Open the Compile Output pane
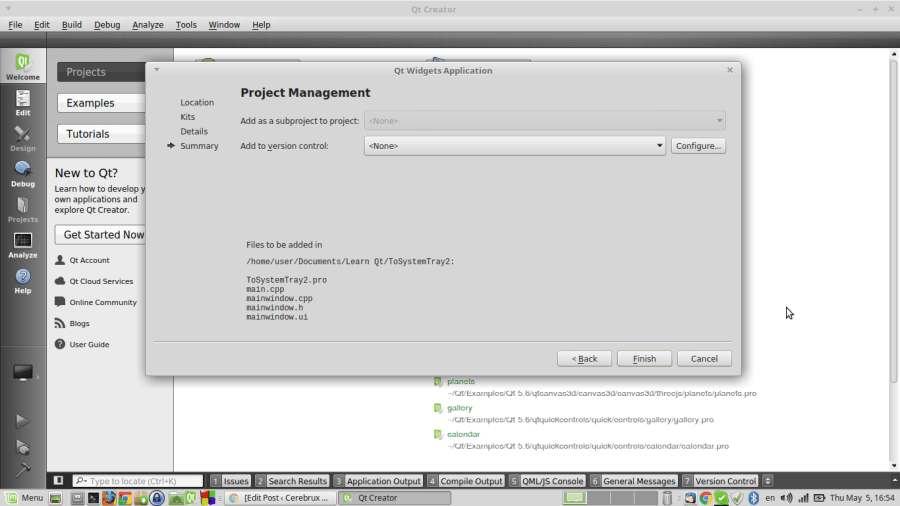900x506 pixels. [x=465, y=481]
